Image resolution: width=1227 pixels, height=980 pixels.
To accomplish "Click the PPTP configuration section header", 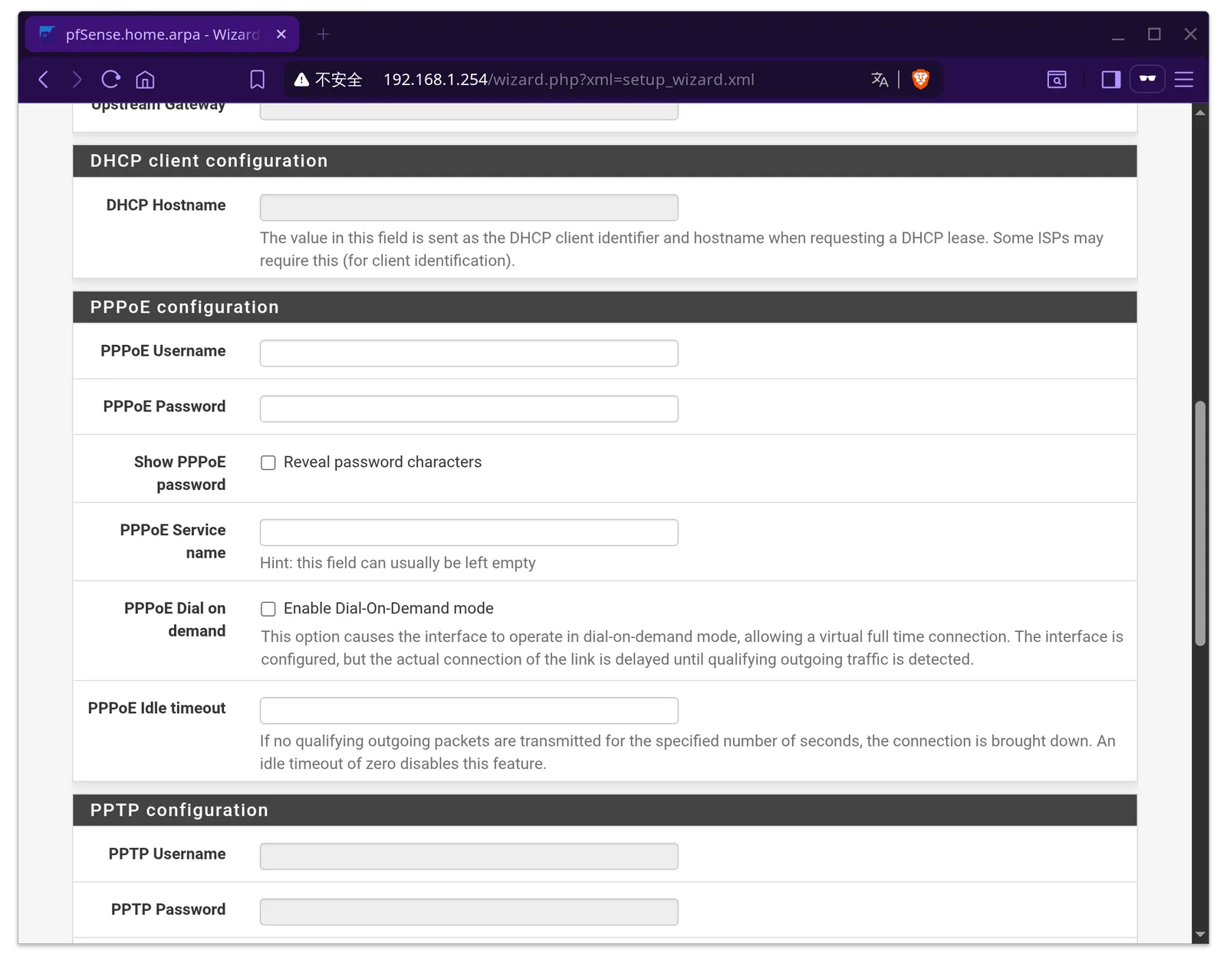I will (604, 811).
